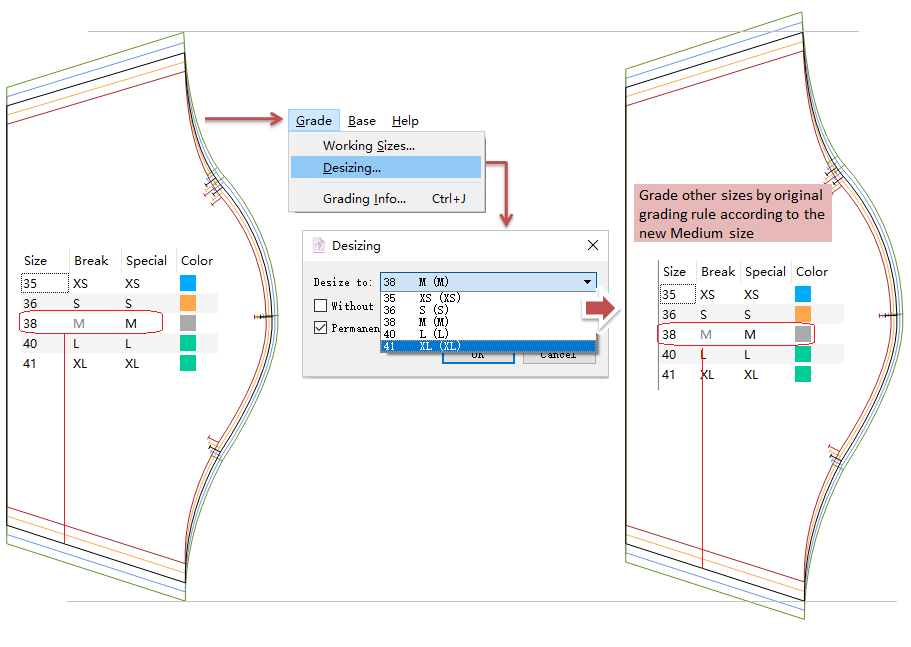
Task: Select the Desizing menu entry
Action: pyautogui.click(x=351, y=168)
